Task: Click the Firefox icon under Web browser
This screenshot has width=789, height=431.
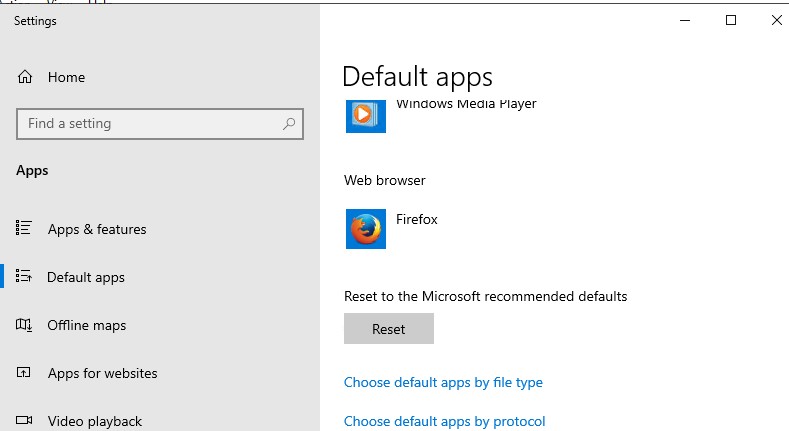Action: pyautogui.click(x=365, y=229)
